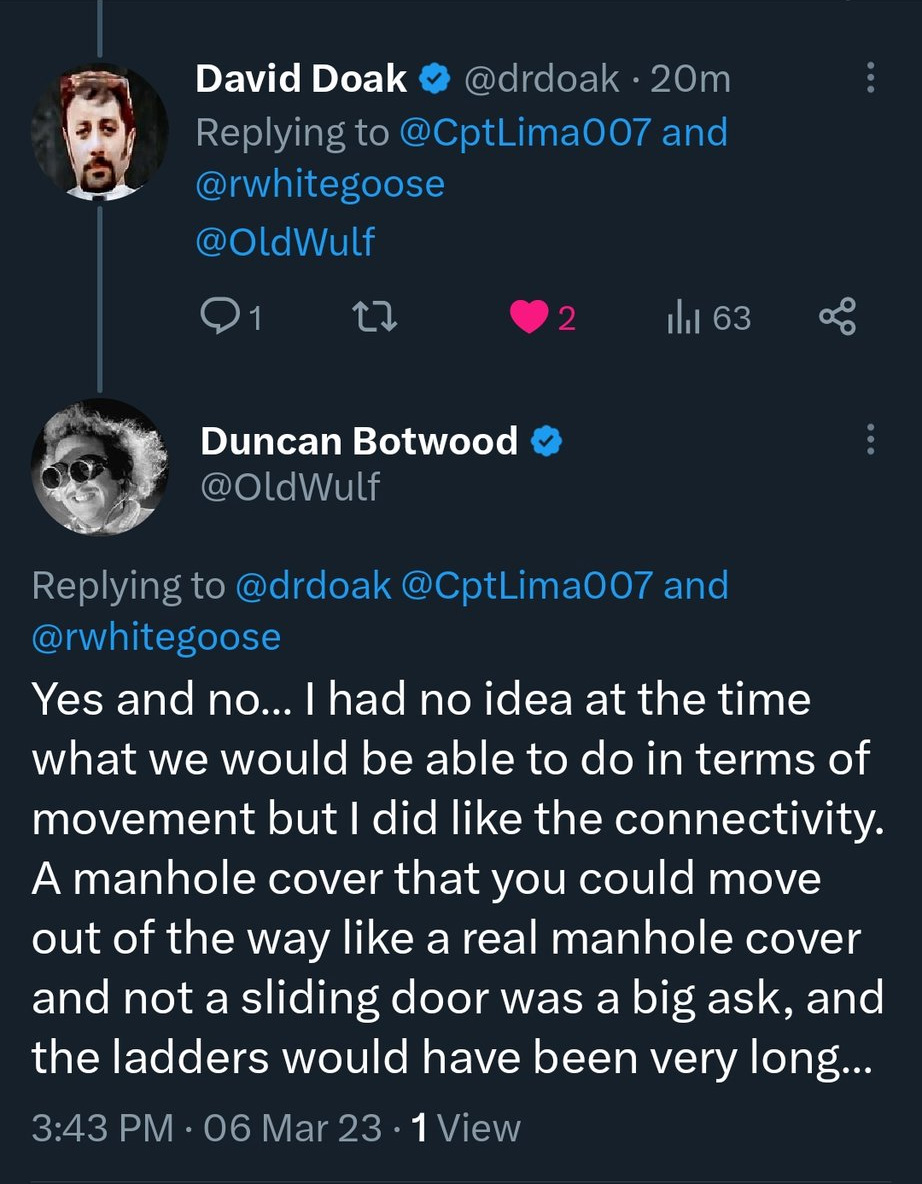Open David Doak's profile picture
The width and height of the screenshot is (922, 1184).
click(98, 132)
